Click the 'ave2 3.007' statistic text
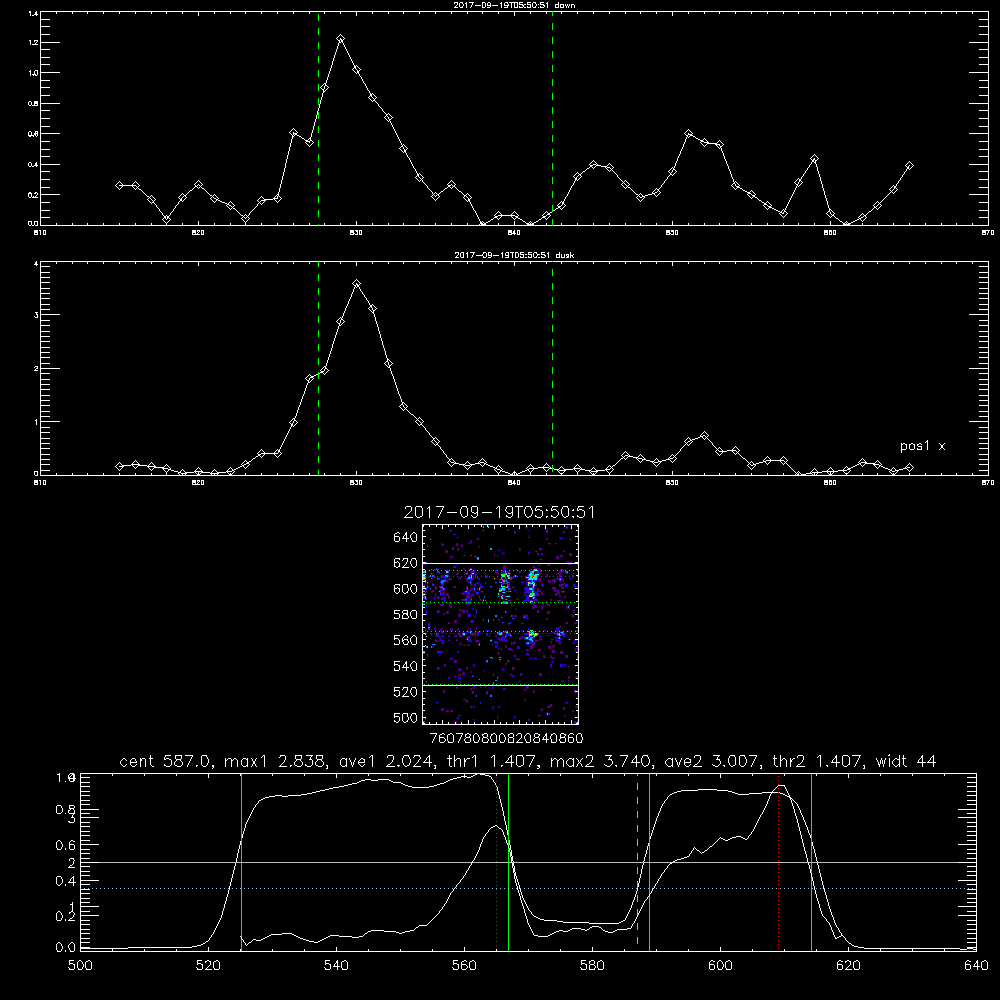This screenshot has width=1000, height=1000. [x=710, y=761]
